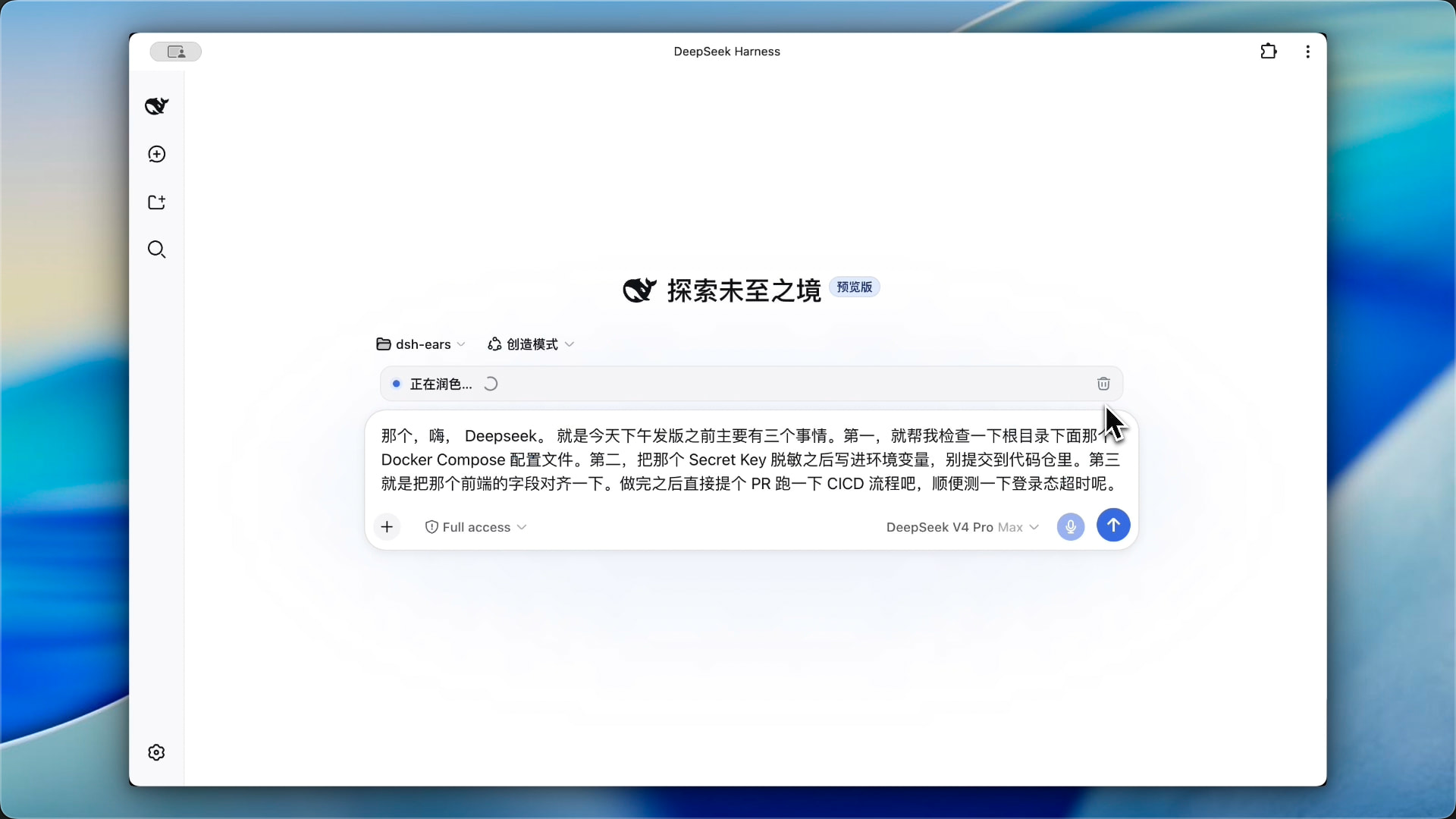This screenshot has width=1456, height=819.
Task: Expand the dsh-ears folder dropdown
Action: click(x=421, y=344)
